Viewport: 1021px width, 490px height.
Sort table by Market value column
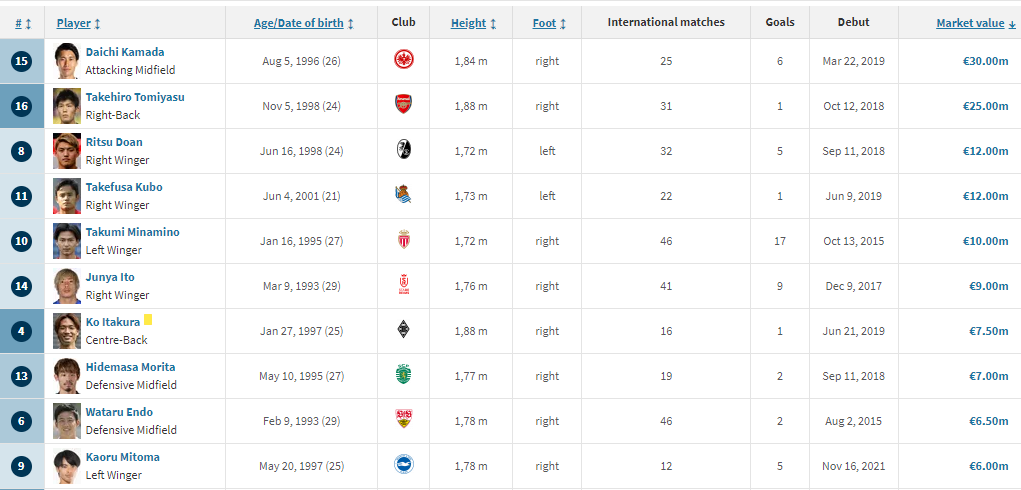[970, 22]
